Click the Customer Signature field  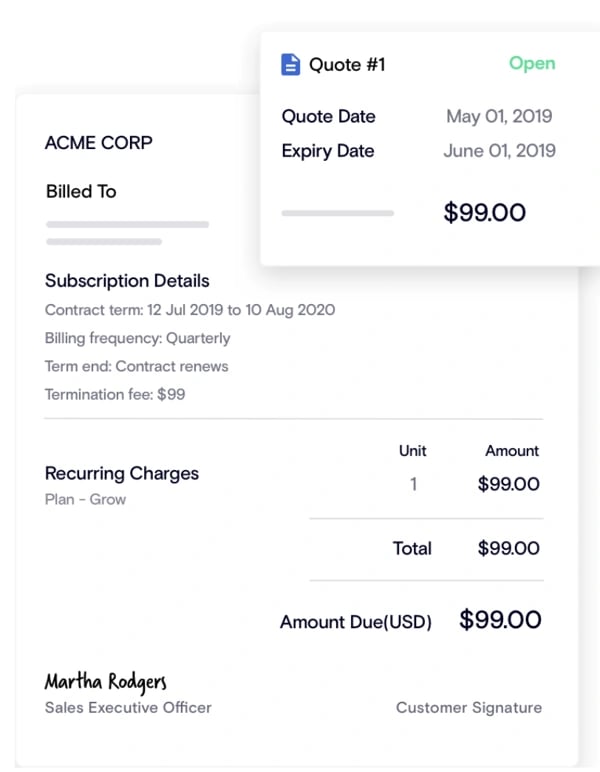[468, 707]
